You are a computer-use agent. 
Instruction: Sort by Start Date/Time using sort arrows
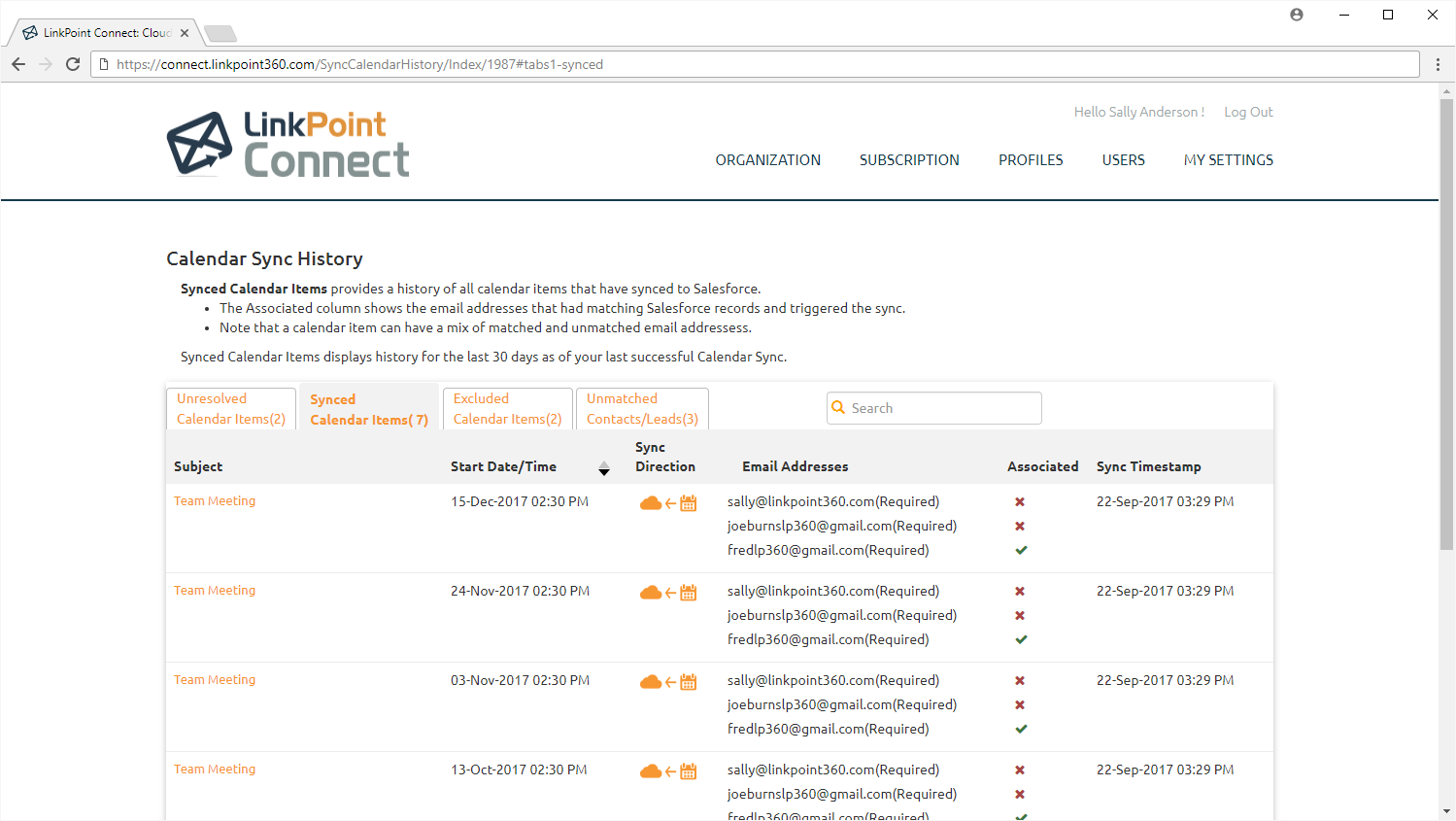(604, 469)
